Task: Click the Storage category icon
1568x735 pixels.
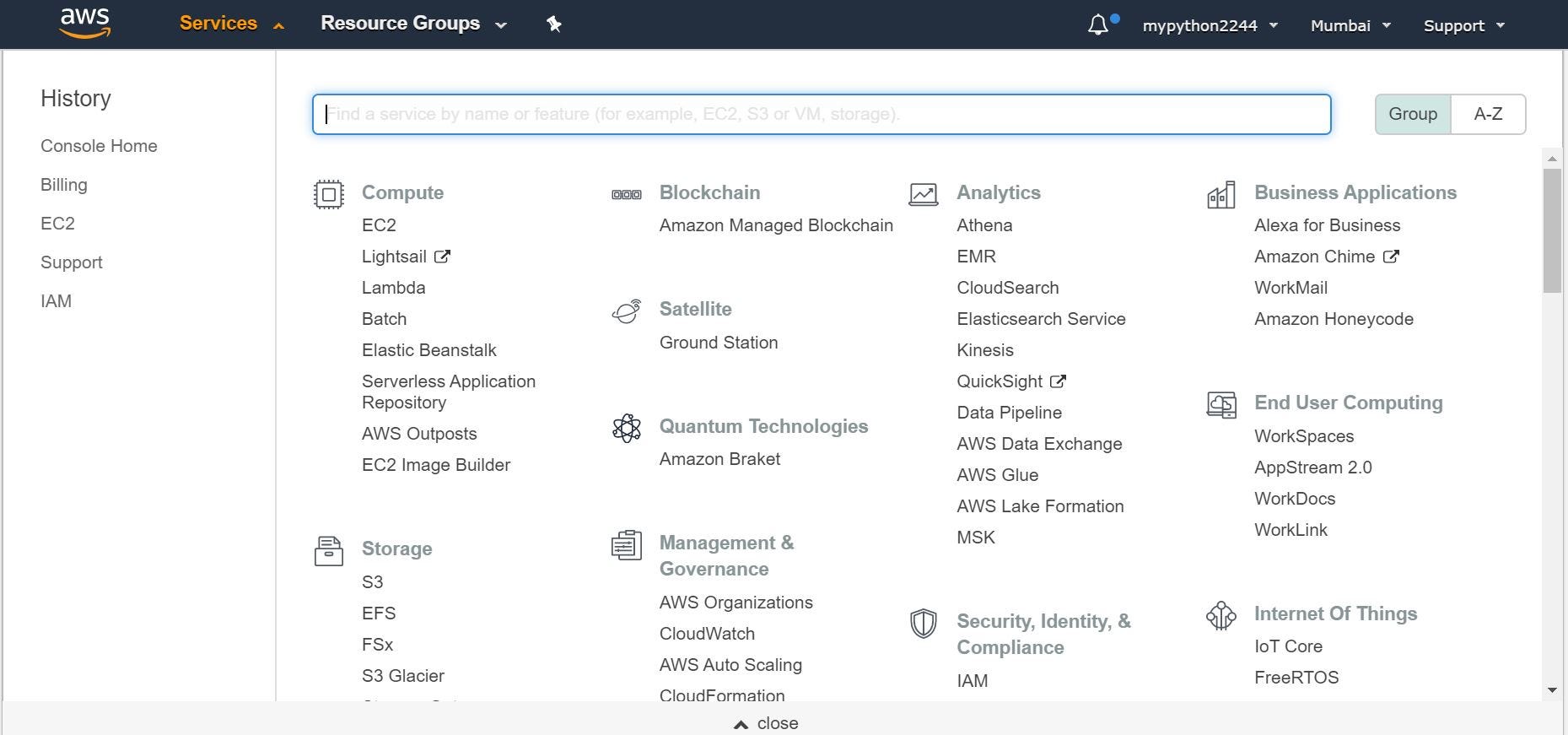Action: (329, 551)
